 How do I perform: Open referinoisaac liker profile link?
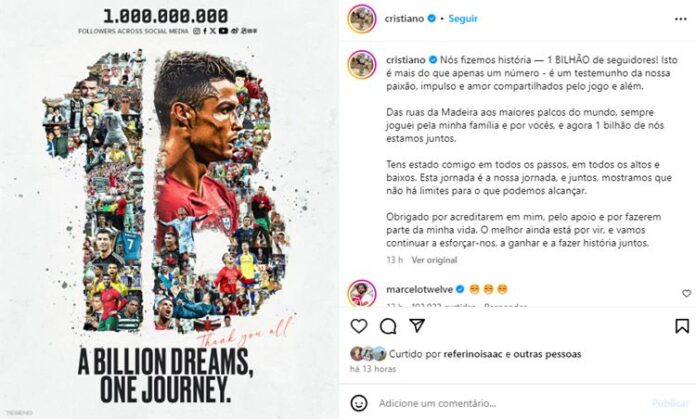(x=473, y=354)
